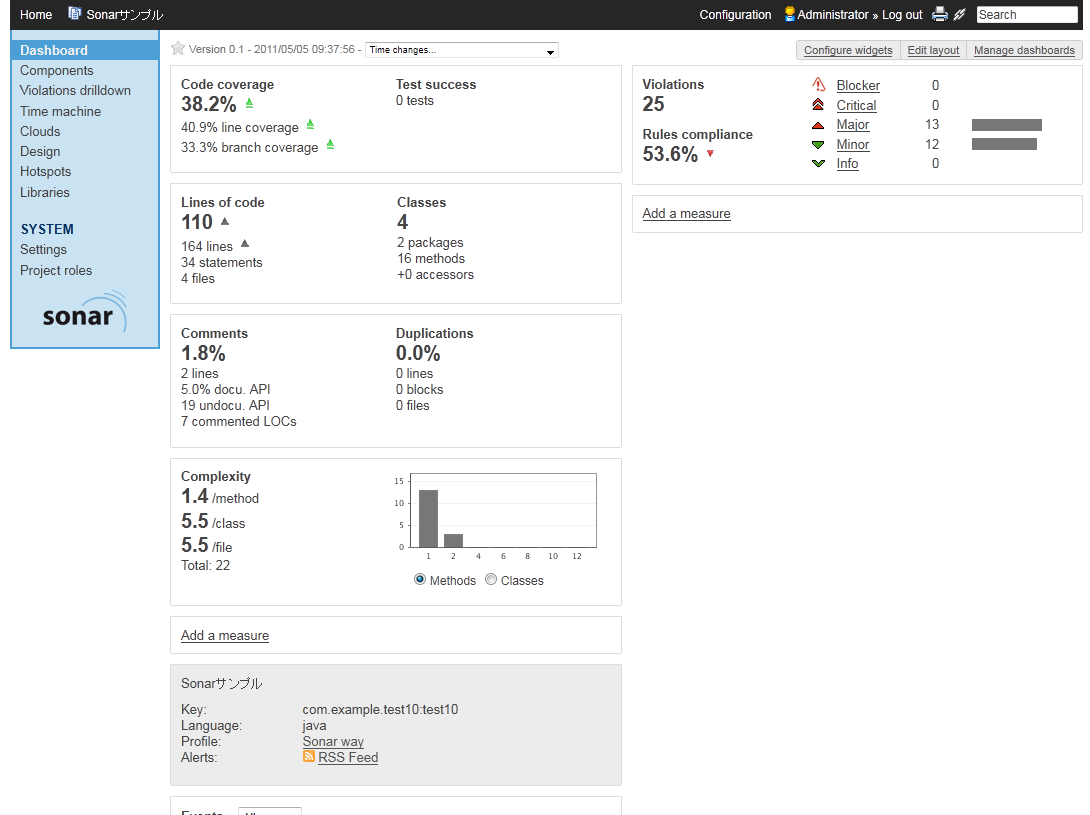Screen dimensions: 1090x815
Task: Click the 53.6% rules compliance value
Action: [x=669, y=154]
